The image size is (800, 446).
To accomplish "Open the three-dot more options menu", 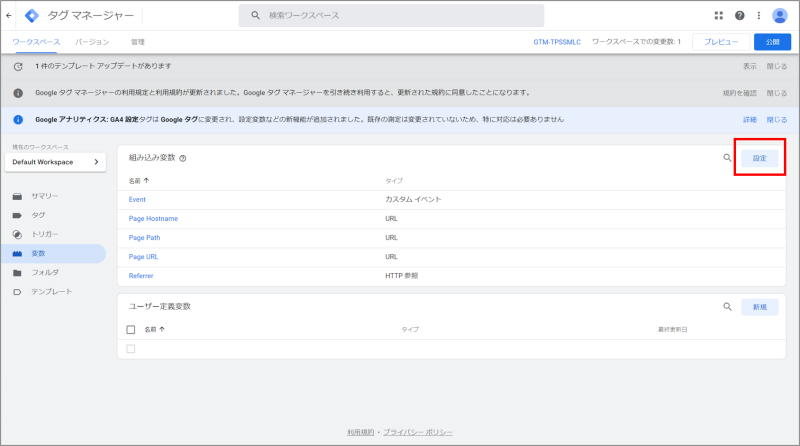I will 759,15.
